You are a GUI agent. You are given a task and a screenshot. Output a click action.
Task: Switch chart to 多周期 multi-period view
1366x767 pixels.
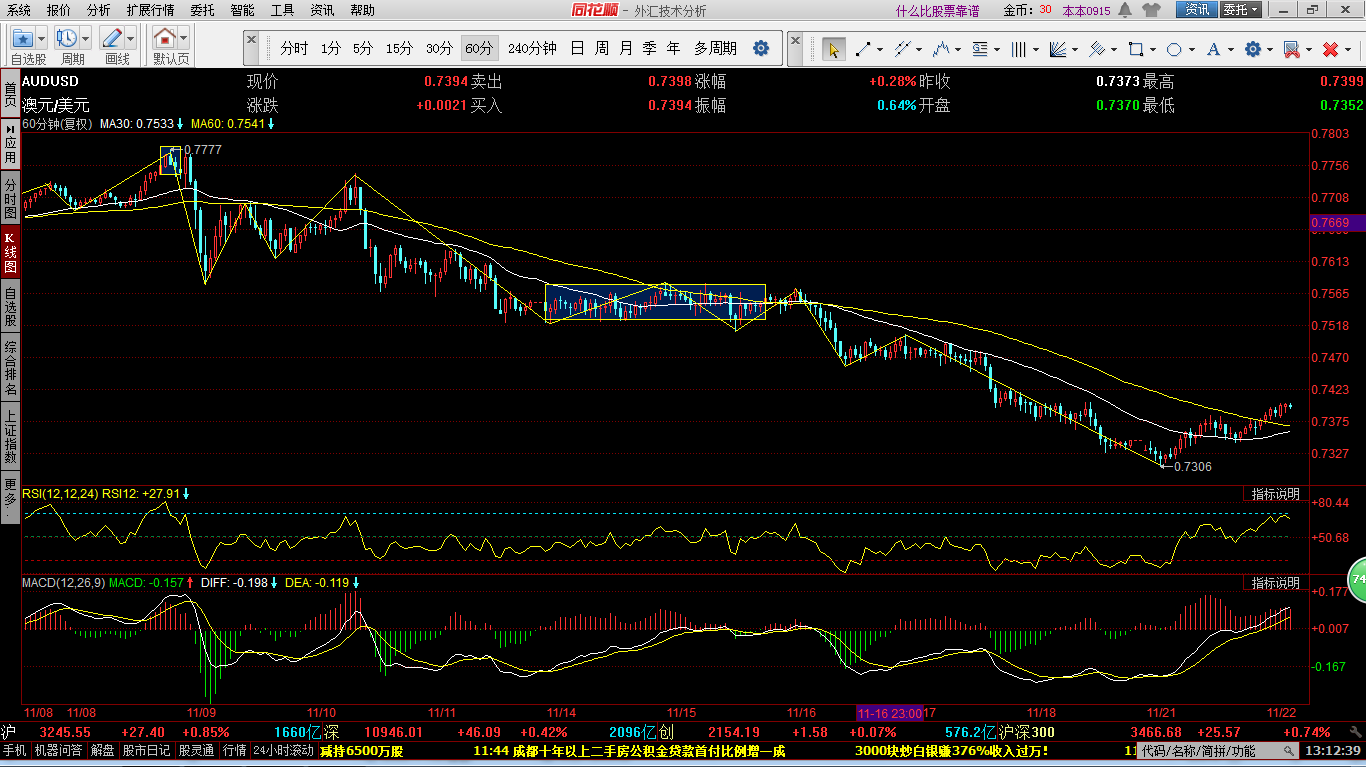pos(715,48)
